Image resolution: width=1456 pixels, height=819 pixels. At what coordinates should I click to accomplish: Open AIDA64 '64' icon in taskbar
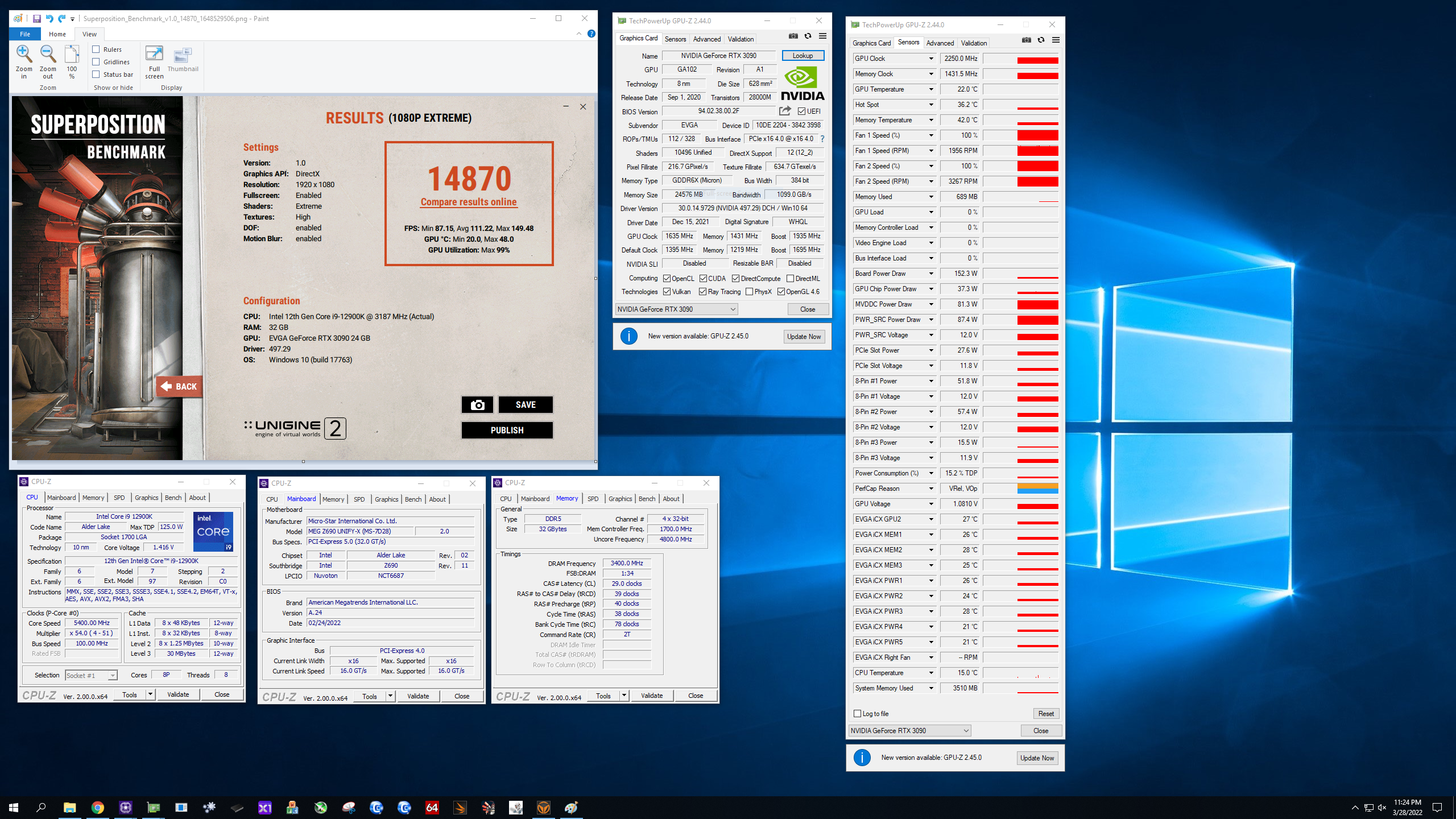pyautogui.click(x=432, y=808)
